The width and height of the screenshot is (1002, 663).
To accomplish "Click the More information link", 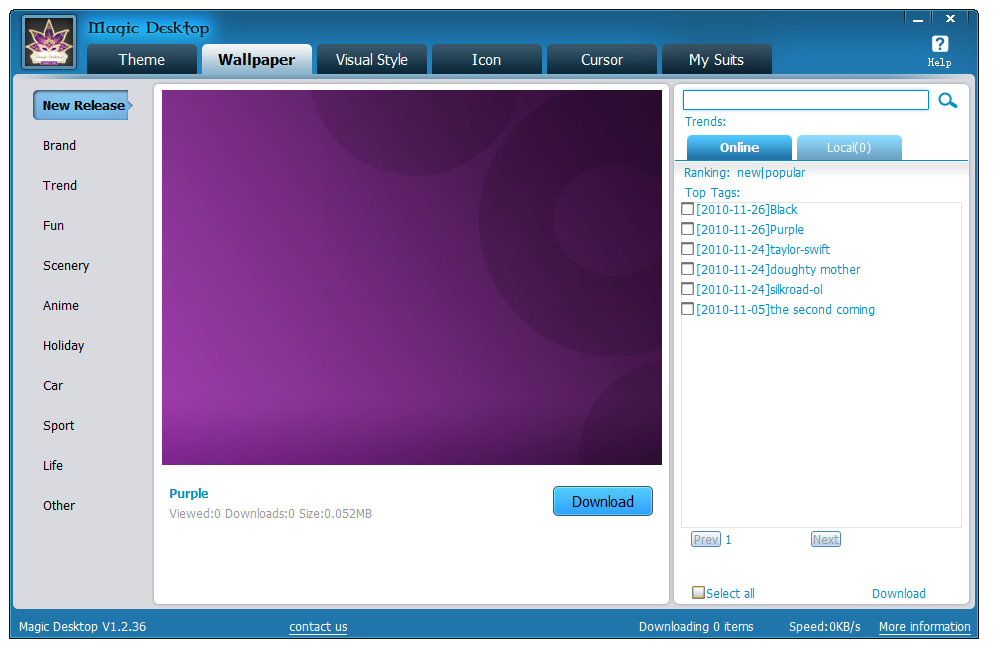I will pyautogui.click(x=924, y=627).
